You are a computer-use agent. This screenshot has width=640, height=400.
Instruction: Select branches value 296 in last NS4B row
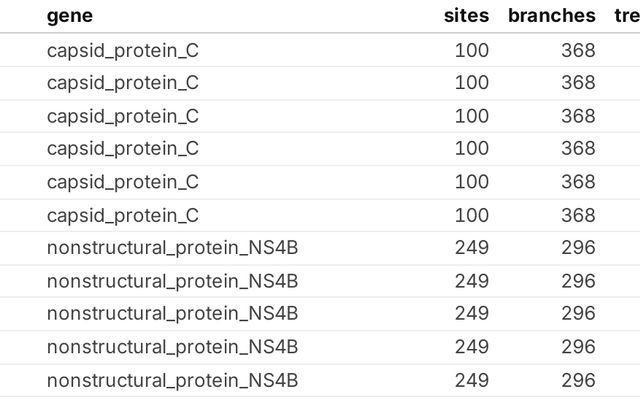click(x=578, y=380)
